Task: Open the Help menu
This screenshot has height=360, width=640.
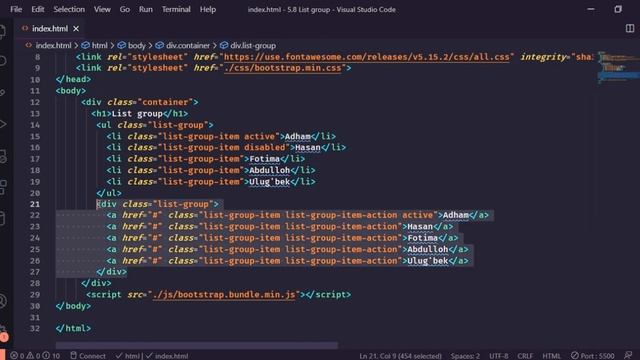Action: [208, 9]
